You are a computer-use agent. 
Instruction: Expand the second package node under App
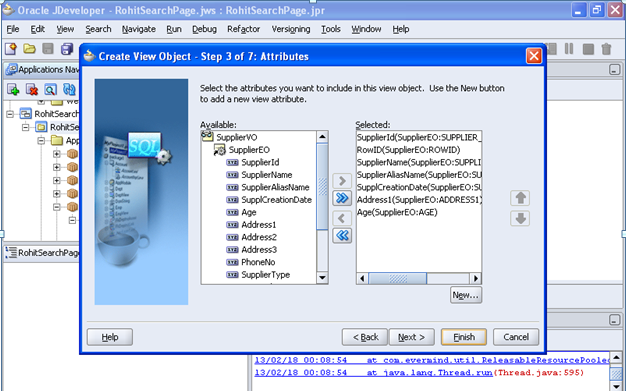(x=56, y=167)
